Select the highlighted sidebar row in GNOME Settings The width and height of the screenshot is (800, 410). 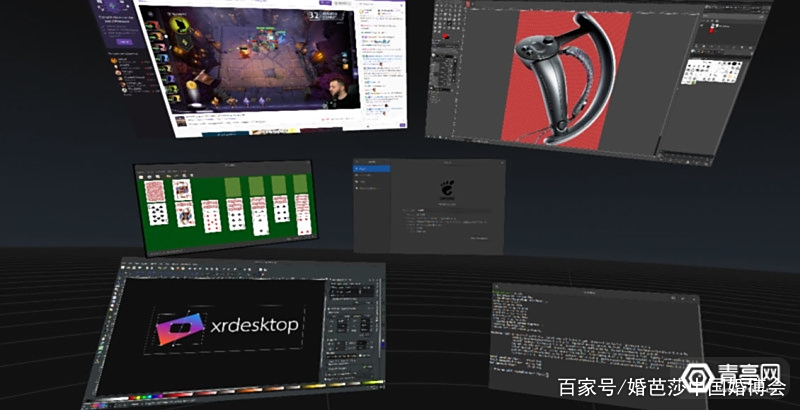372,168
